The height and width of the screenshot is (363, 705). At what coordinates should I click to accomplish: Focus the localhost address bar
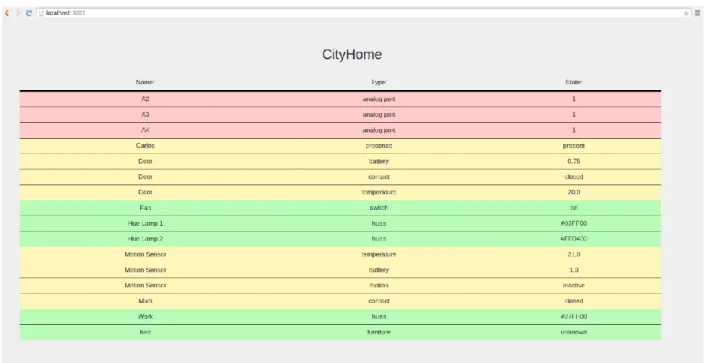pyautogui.click(x=363, y=13)
